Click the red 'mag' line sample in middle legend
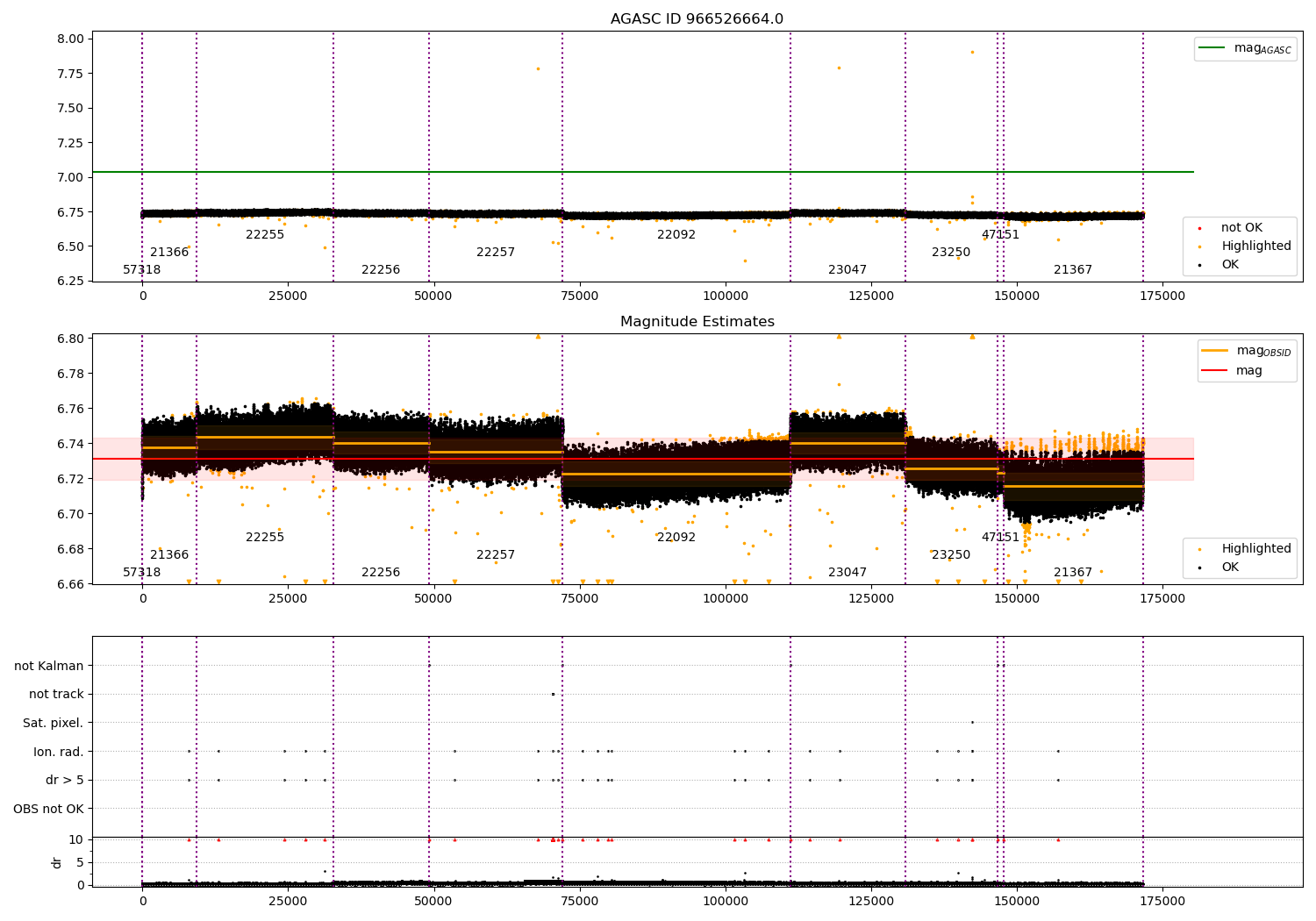Image resolution: width=1316 pixels, height=921 pixels. coord(1215,371)
